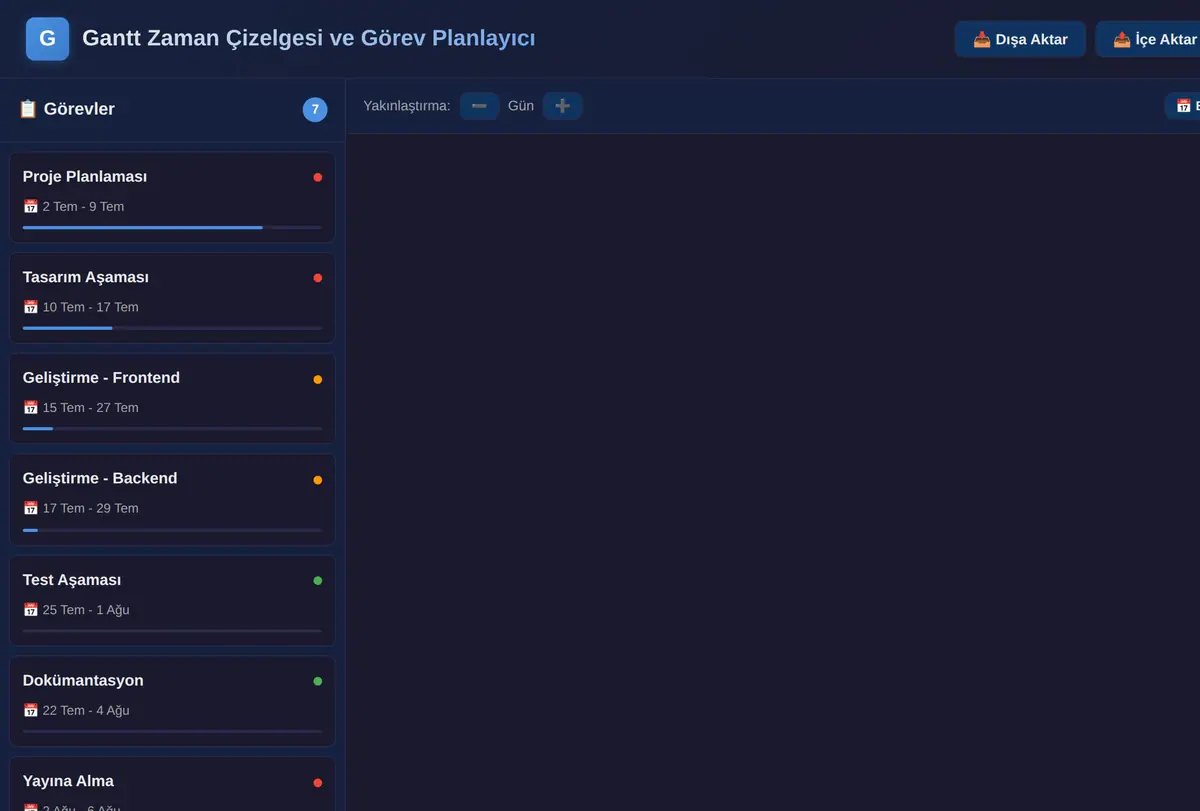Select the Geliştirme - Frontend task

(x=172, y=398)
